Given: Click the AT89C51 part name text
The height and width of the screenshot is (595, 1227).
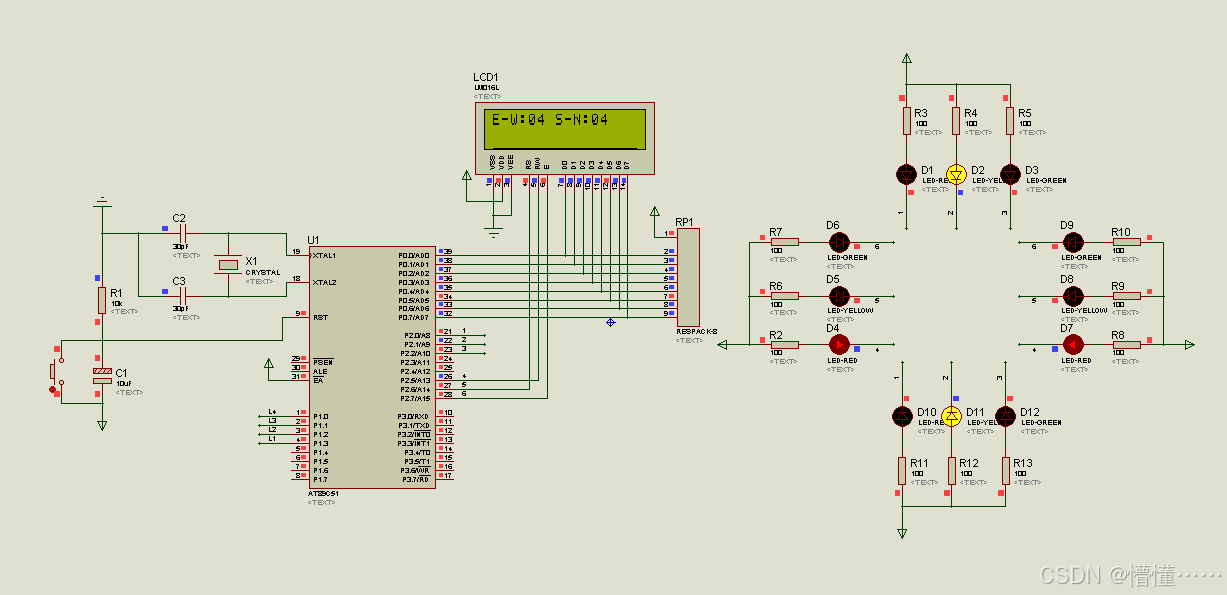Looking at the screenshot, I should [x=322, y=494].
